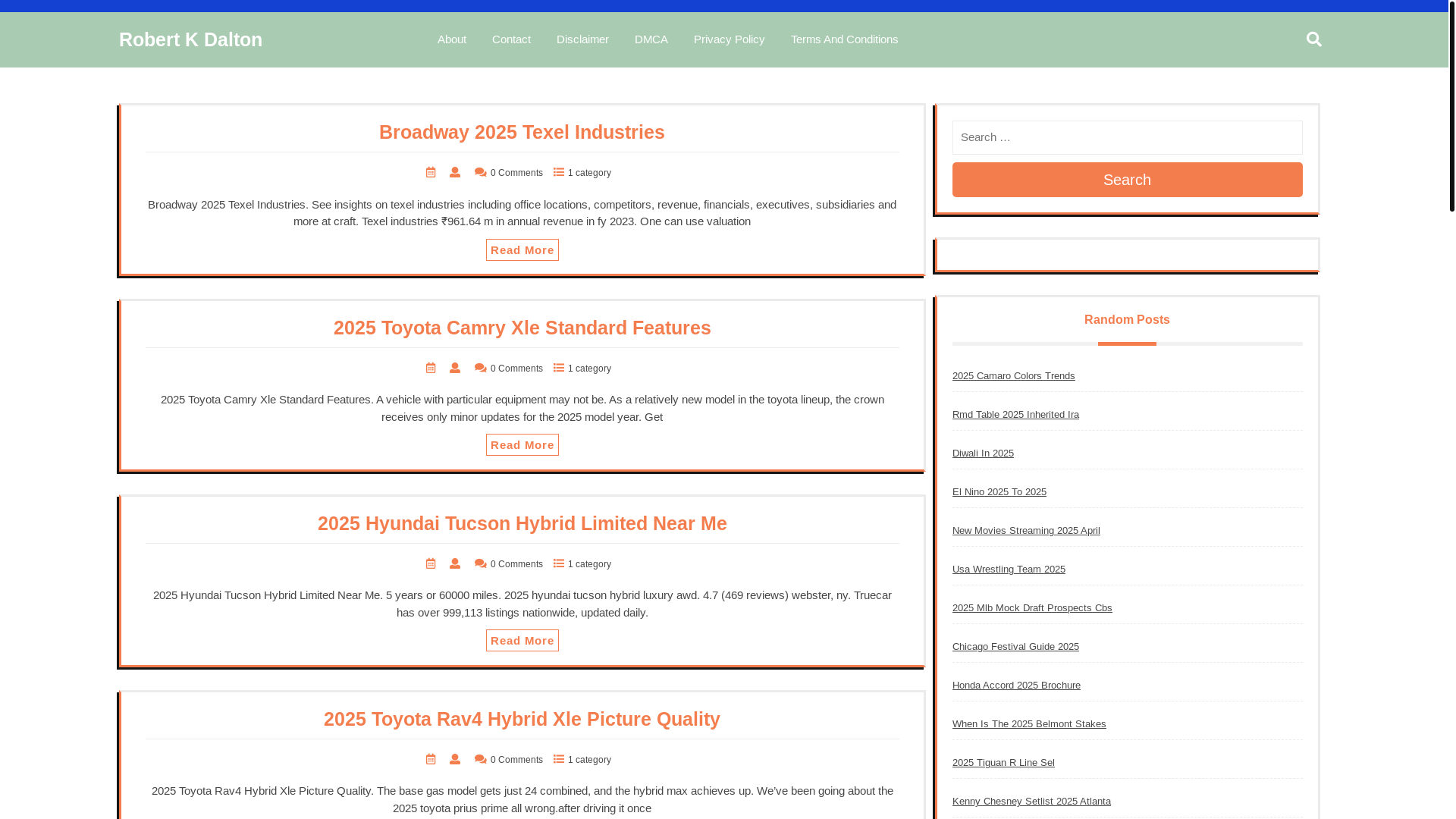
Task: Open El Nino 2025 To 2025 link
Action: click(x=999, y=492)
